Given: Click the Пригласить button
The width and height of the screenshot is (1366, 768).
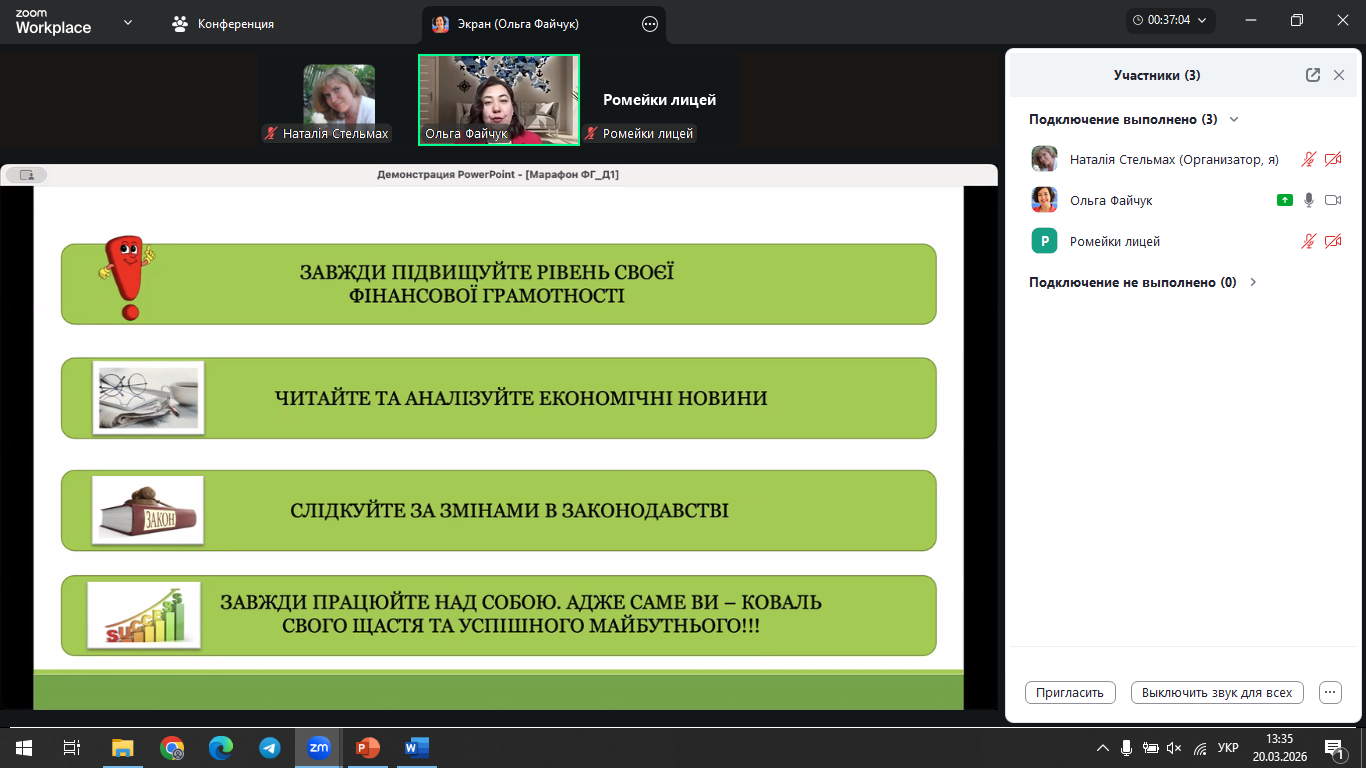Looking at the screenshot, I should tap(1070, 692).
